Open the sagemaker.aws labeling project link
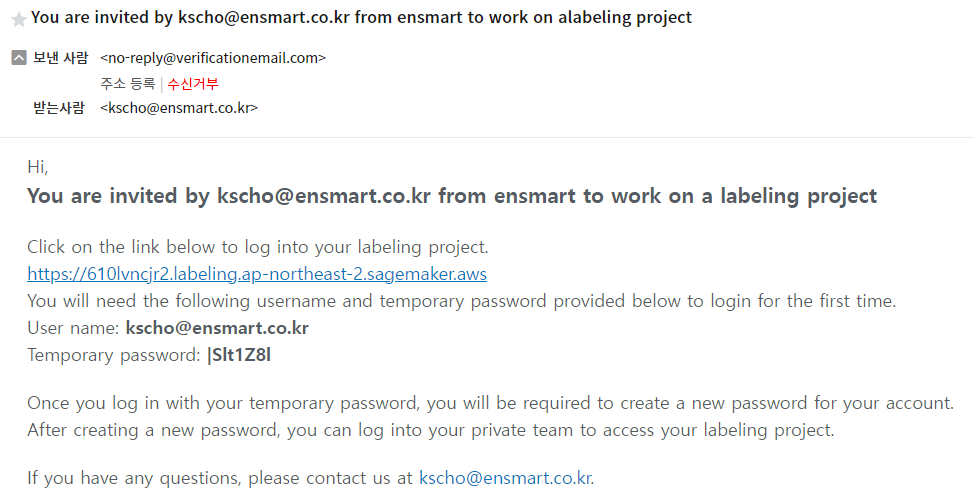 (257, 273)
